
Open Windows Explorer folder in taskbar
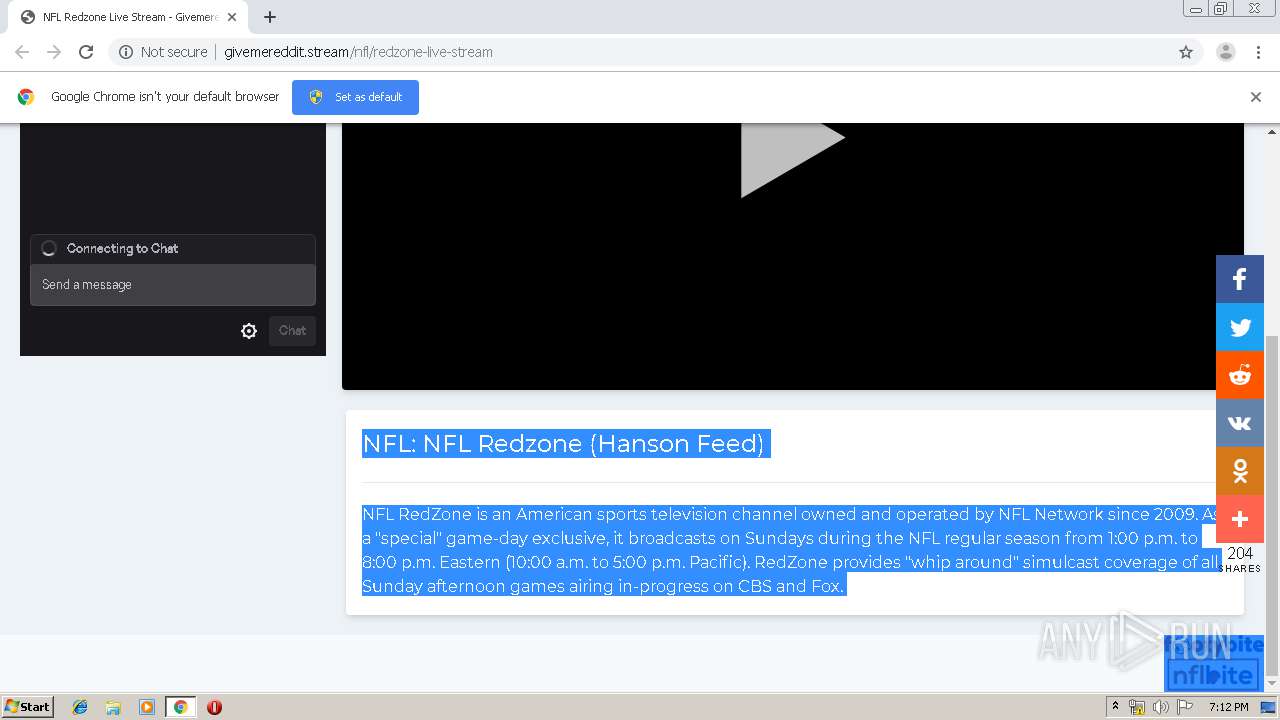point(113,707)
